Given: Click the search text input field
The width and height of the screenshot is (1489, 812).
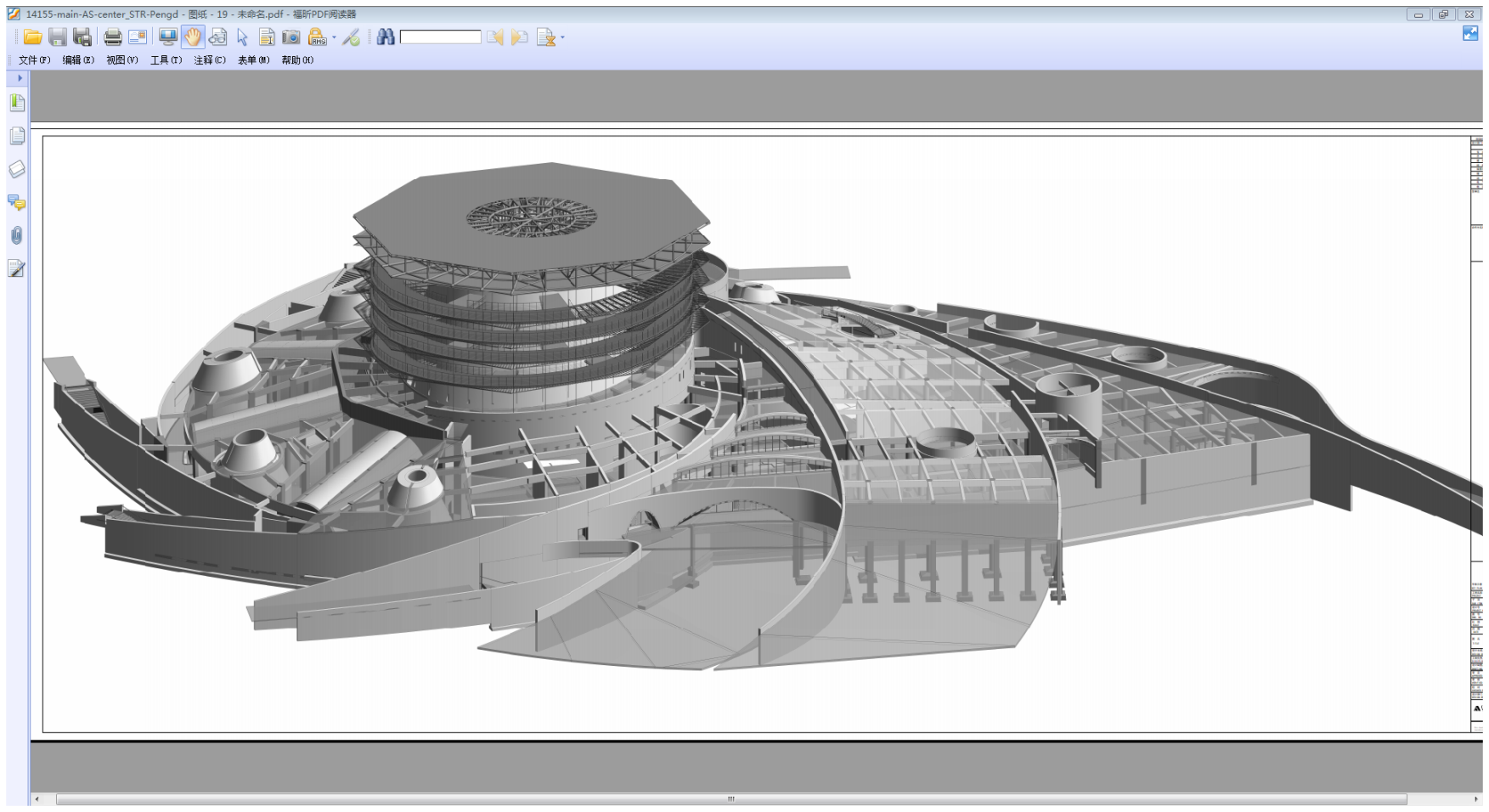Looking at the screenshot, I should 440,37.
